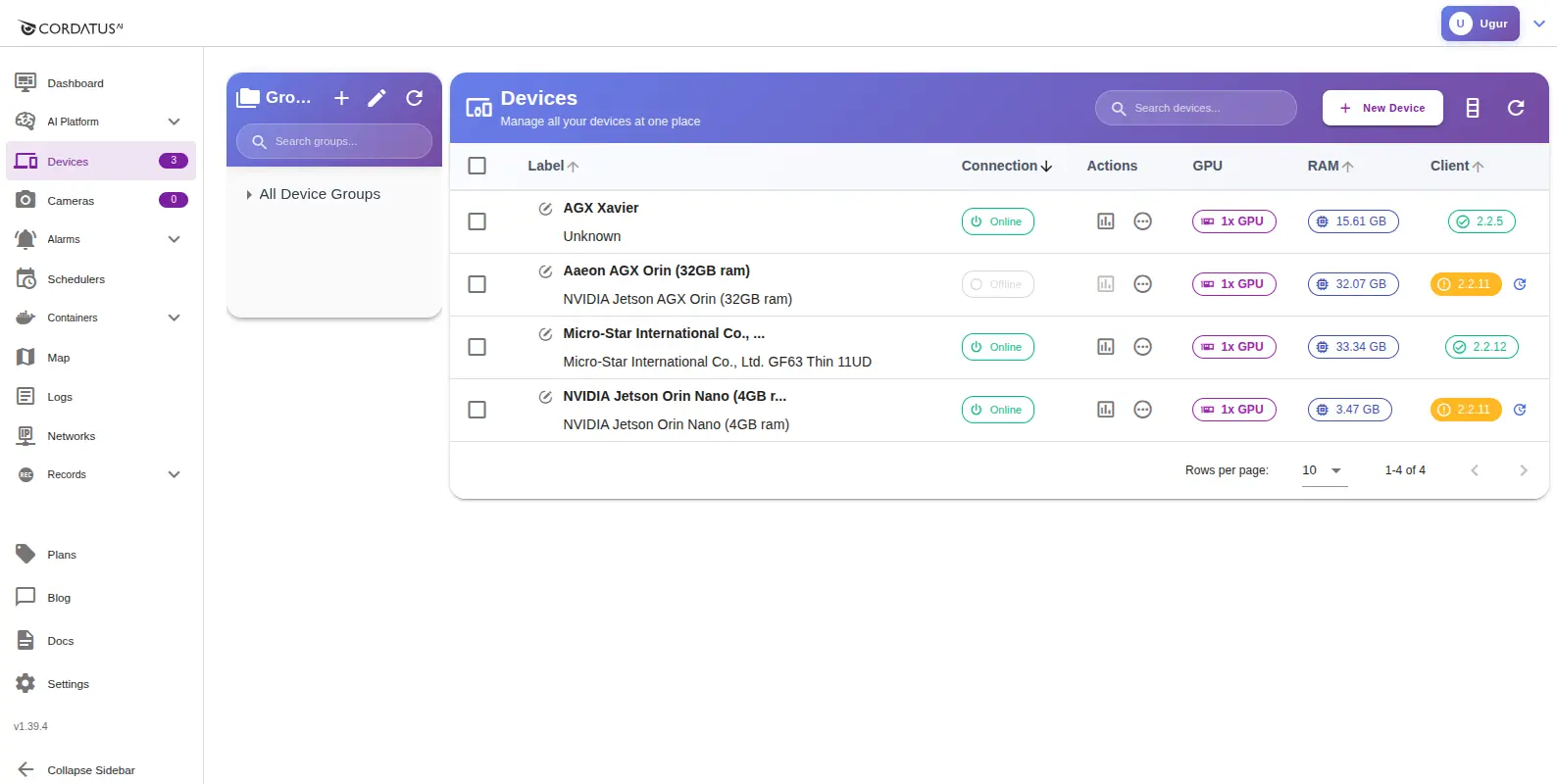This screenshot has width=1557, height=784.
Task: Check the NVIDIA Jetson Orin Nano checkbox
Action: pyautogui.click(x=477, y=410)
